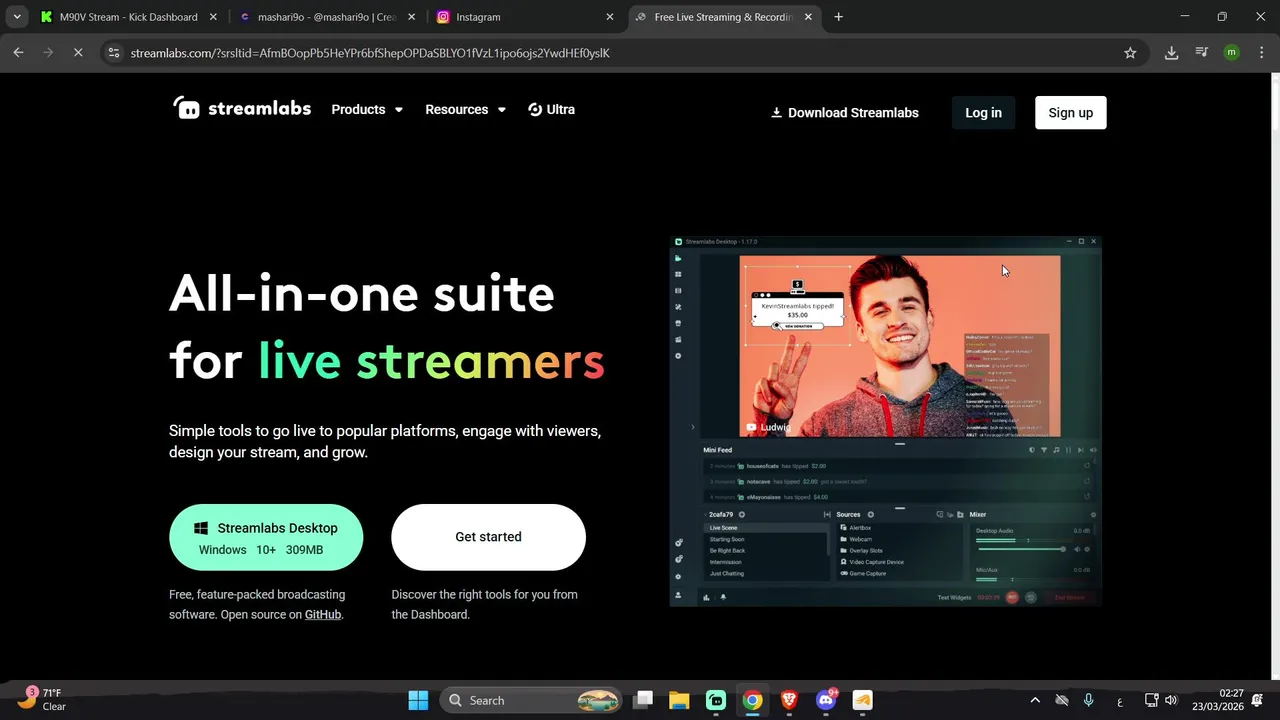Open the green 'm' profile avatar
Screen dimensions: 1280x720
point(1231,53)
